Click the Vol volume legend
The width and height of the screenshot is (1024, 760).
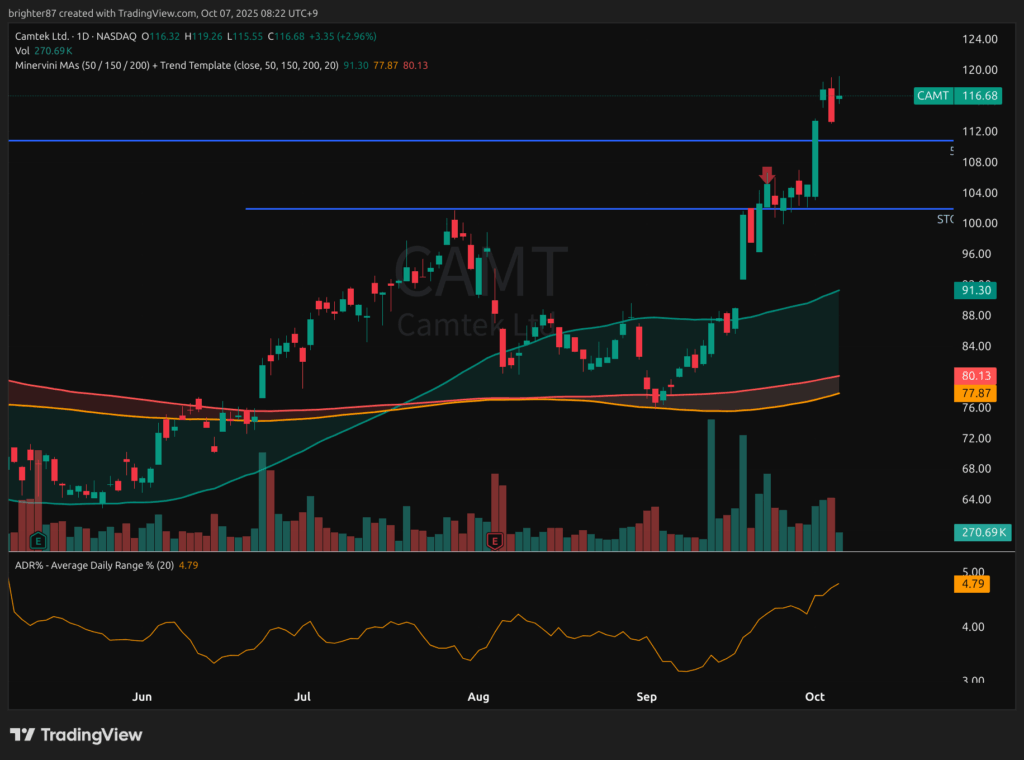[22, 50]
